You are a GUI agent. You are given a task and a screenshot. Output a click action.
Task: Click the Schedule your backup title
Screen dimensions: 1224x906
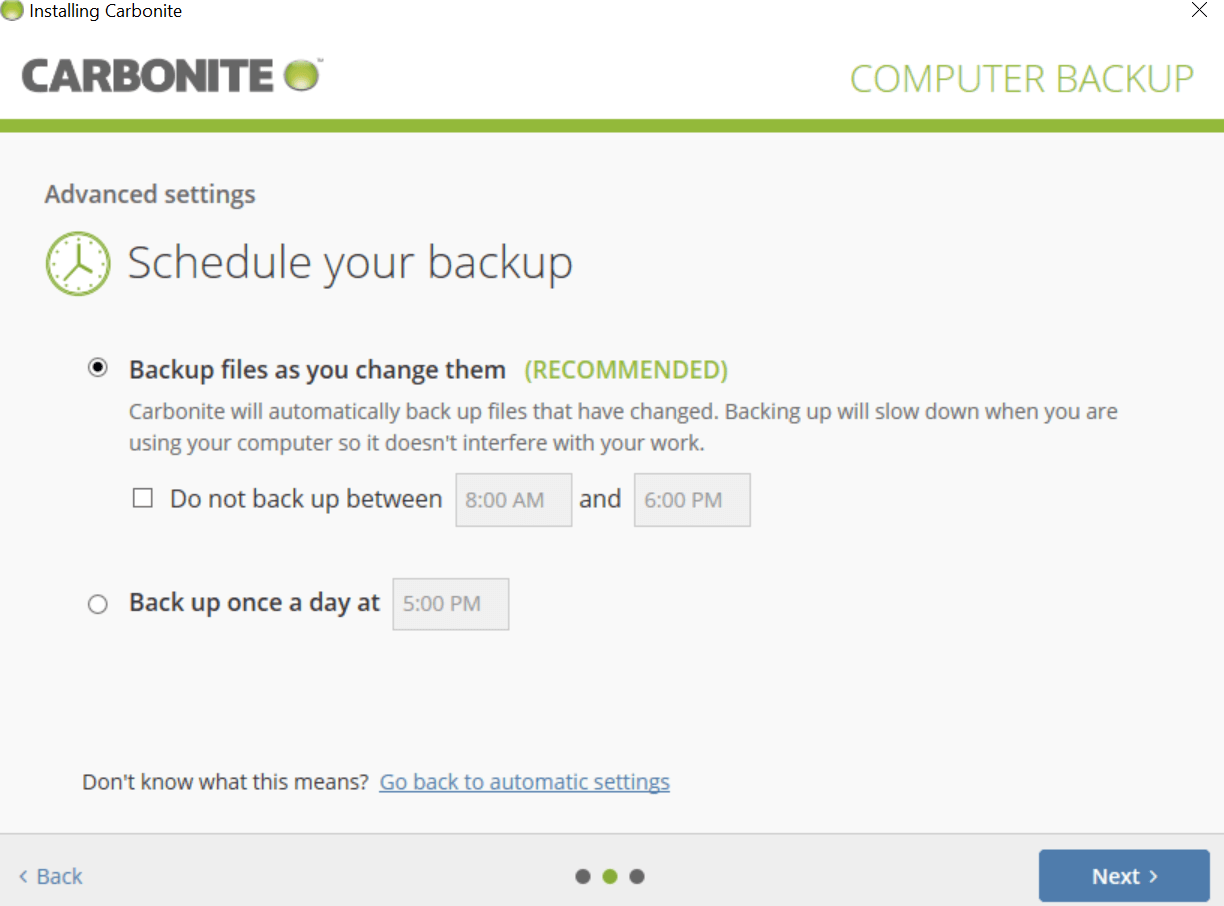[x=349, y=262]
